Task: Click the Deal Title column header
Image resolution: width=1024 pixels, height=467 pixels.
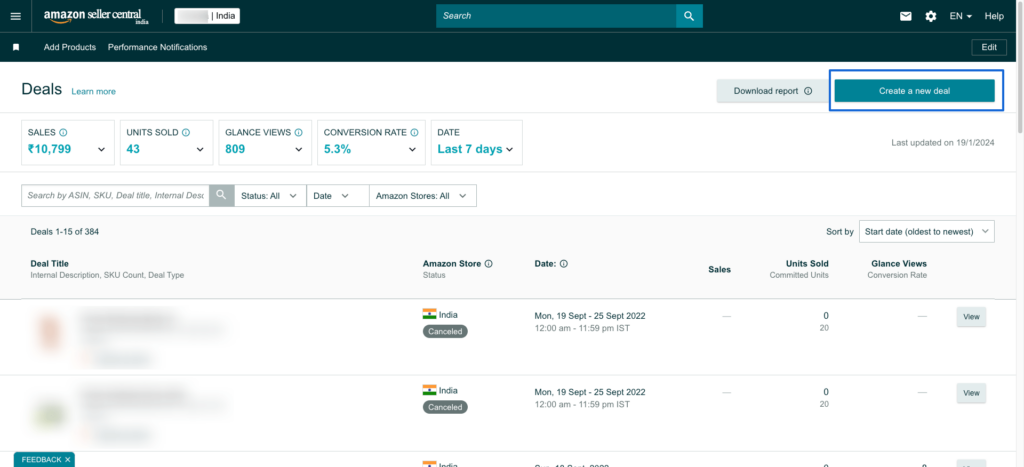Action: tap(50, 264)
